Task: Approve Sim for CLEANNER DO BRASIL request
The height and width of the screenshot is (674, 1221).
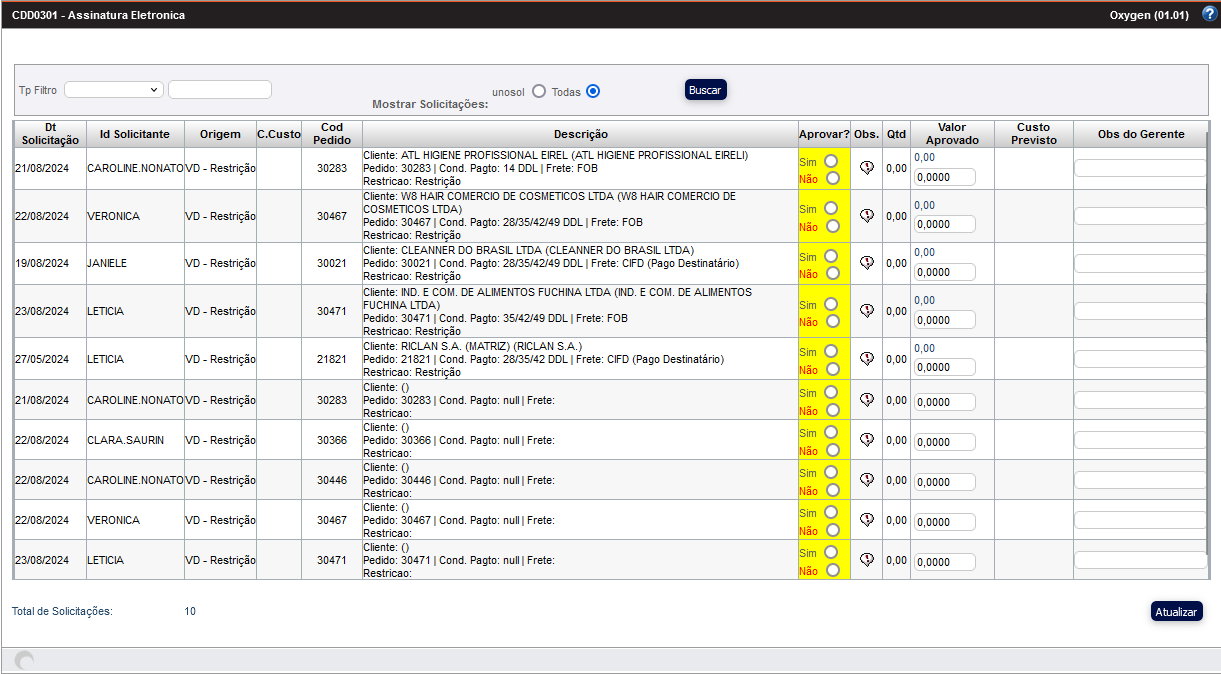Action: 832,256
